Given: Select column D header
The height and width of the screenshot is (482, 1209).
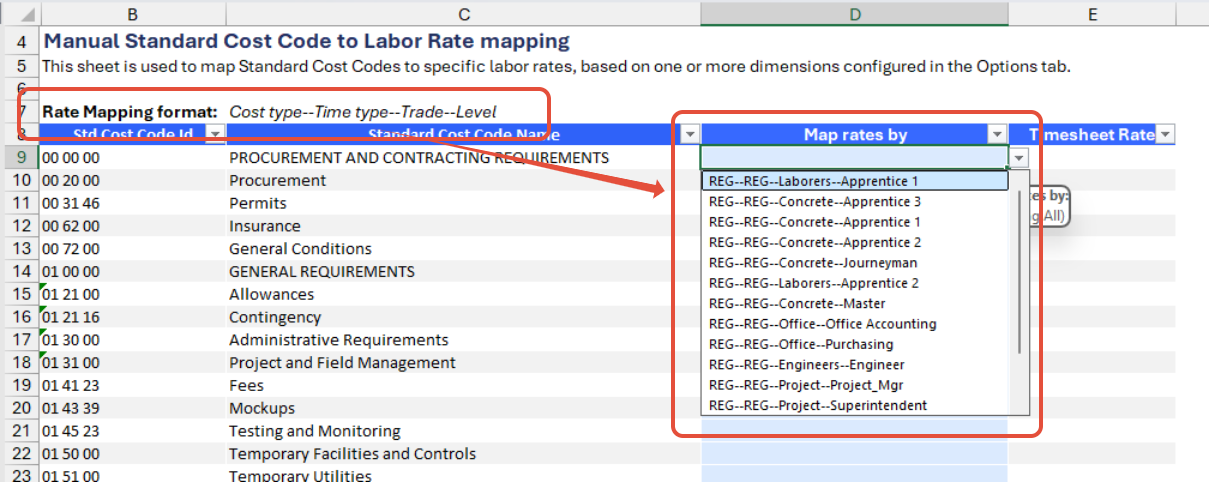Looking at the screenshot, I should click(854, 14).
